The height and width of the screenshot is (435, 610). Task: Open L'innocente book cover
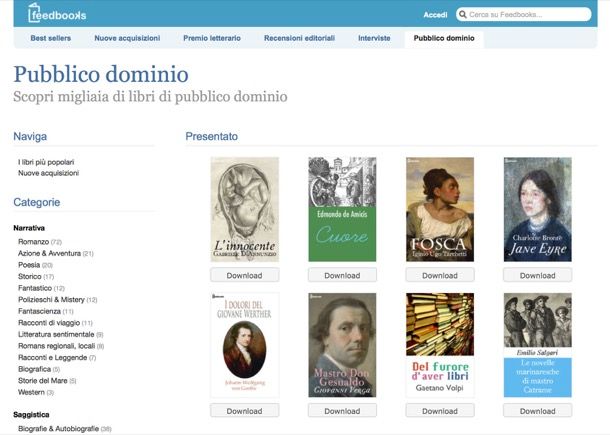(245, 209)
